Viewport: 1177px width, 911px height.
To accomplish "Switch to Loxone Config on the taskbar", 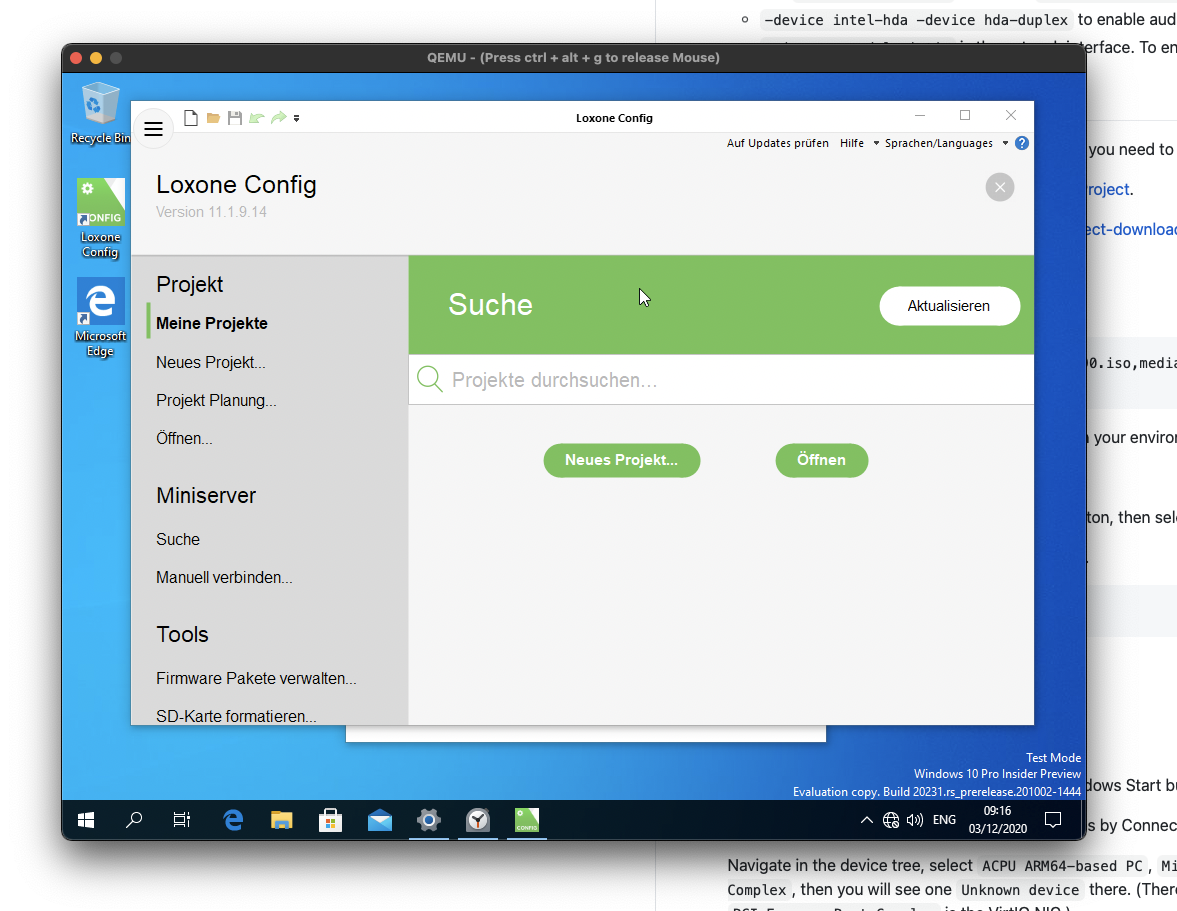I will pos(527,820).
